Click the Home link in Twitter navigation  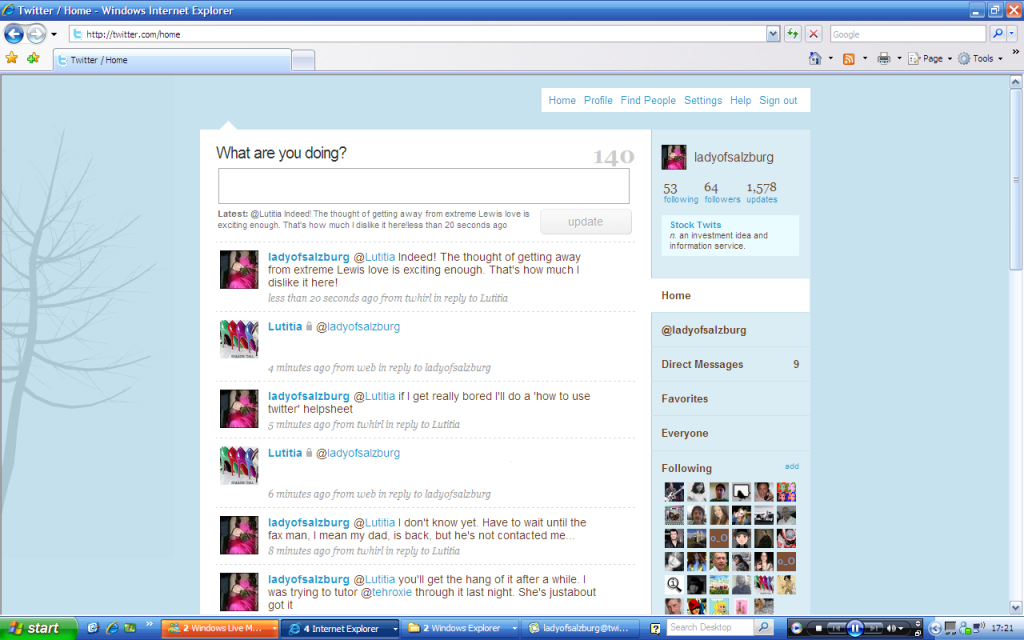(x=562, y=100)
